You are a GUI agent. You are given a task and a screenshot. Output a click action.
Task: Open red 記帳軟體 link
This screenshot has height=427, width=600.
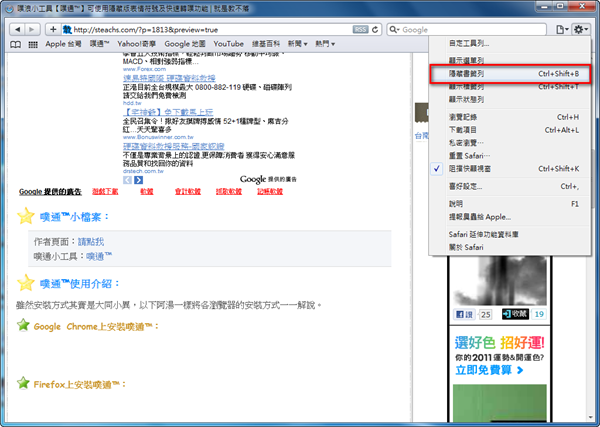[x=270, y=191]
